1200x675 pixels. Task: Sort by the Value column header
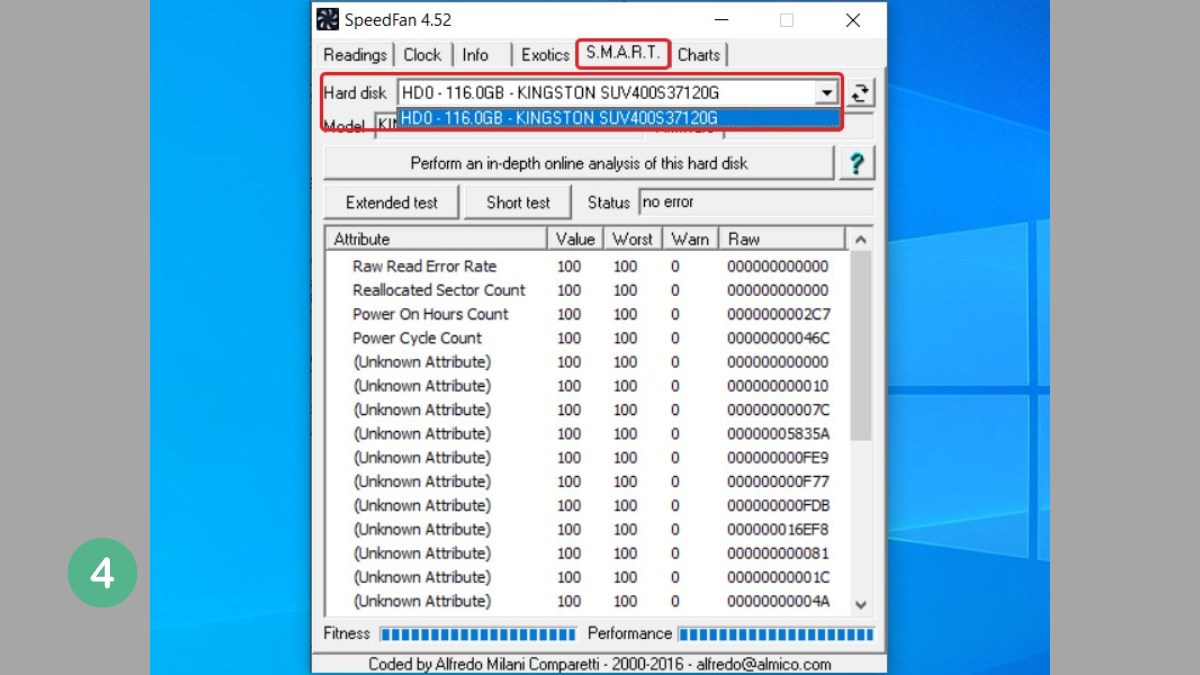pyautogui.click(x=575, y=239)
